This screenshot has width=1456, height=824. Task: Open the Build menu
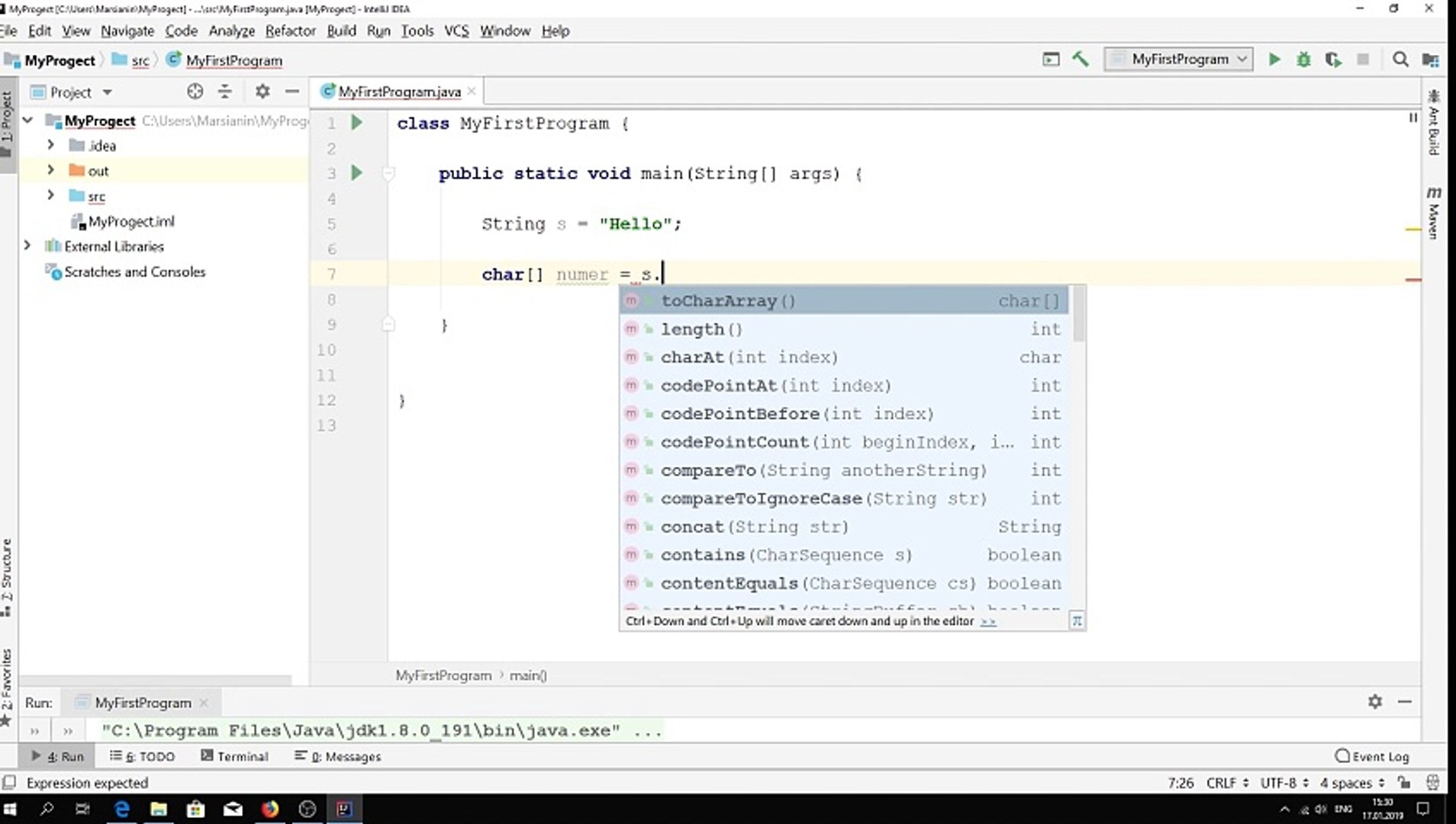pos(341,31)
